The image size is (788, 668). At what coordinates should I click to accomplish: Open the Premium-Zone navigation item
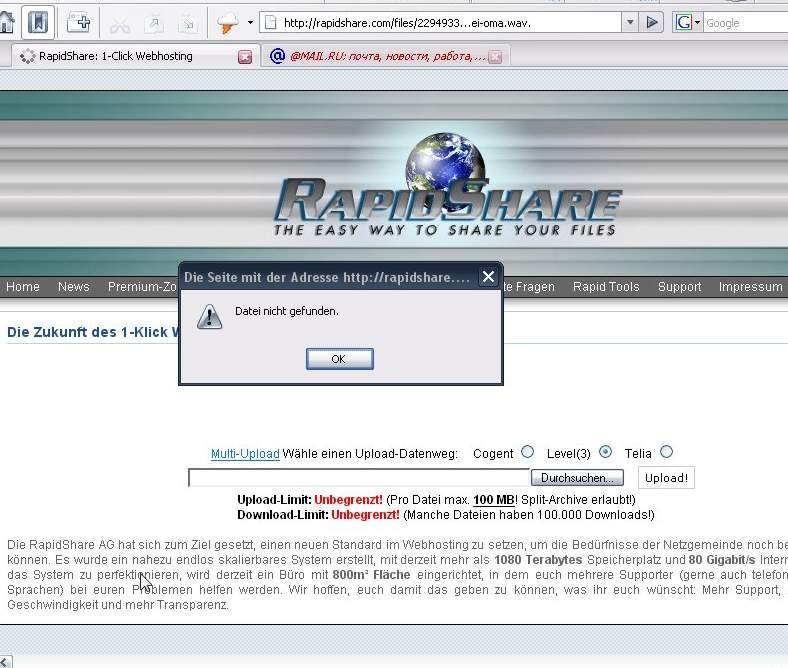(x=143, y=287)
